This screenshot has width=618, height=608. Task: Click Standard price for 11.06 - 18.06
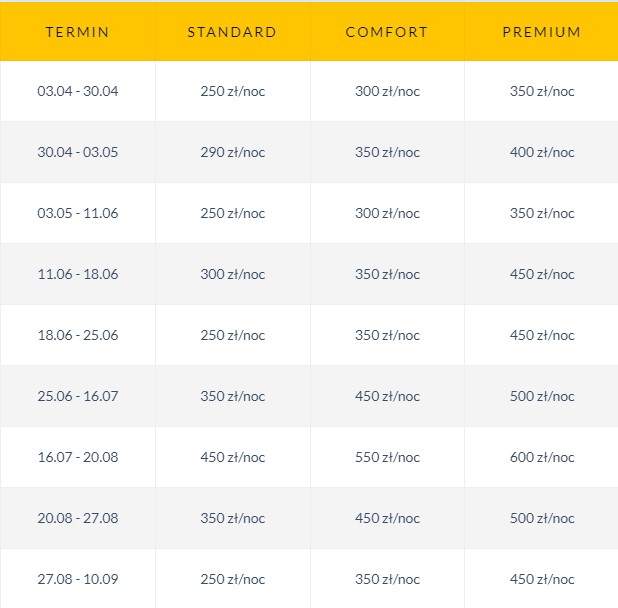coord(232,274)
